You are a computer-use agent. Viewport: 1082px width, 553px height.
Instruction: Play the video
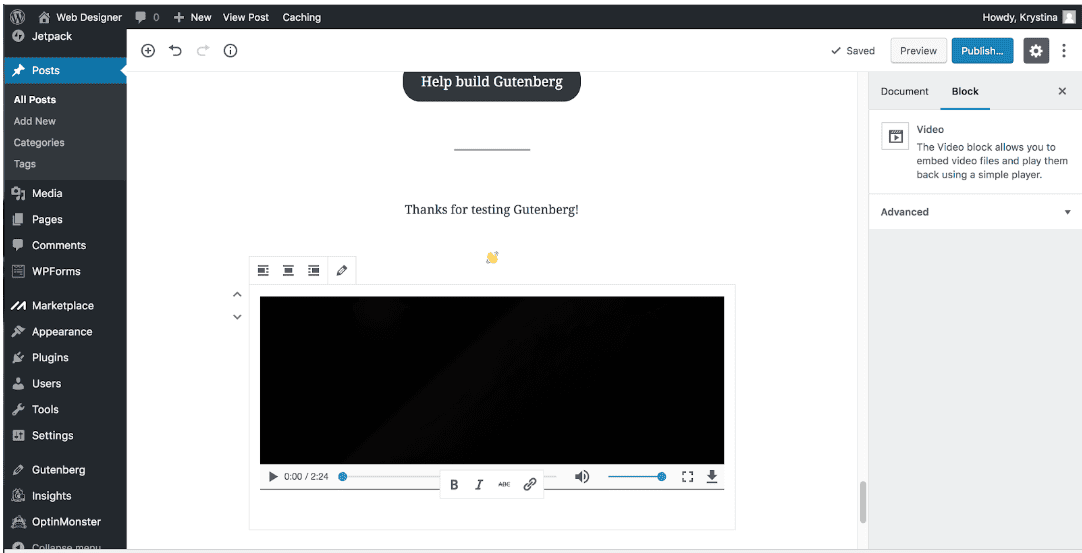273,477
